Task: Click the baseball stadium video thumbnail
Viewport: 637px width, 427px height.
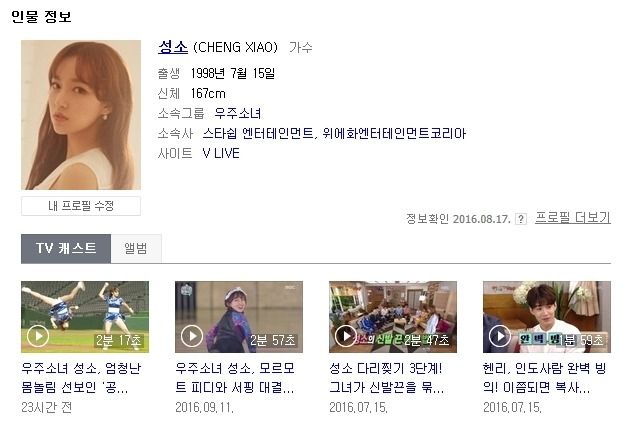Action: (x=85, y=316)
